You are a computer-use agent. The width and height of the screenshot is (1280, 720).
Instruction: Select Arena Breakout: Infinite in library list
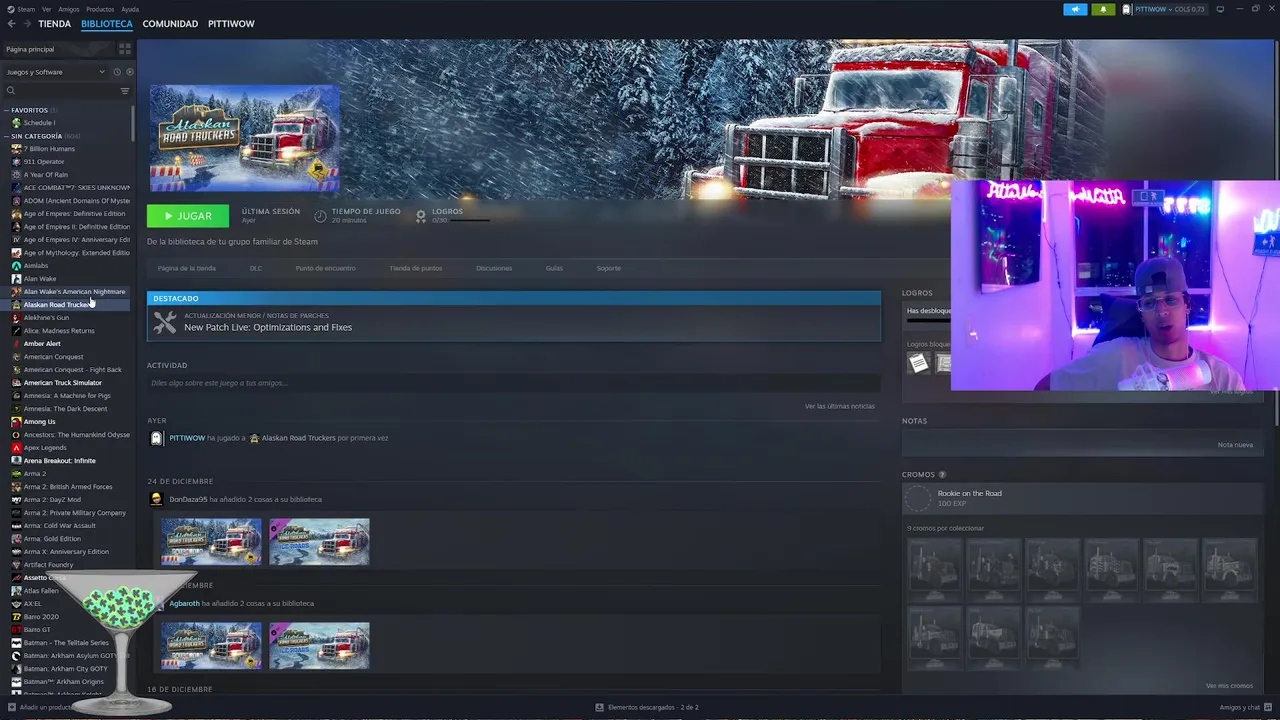click(60, 461)
